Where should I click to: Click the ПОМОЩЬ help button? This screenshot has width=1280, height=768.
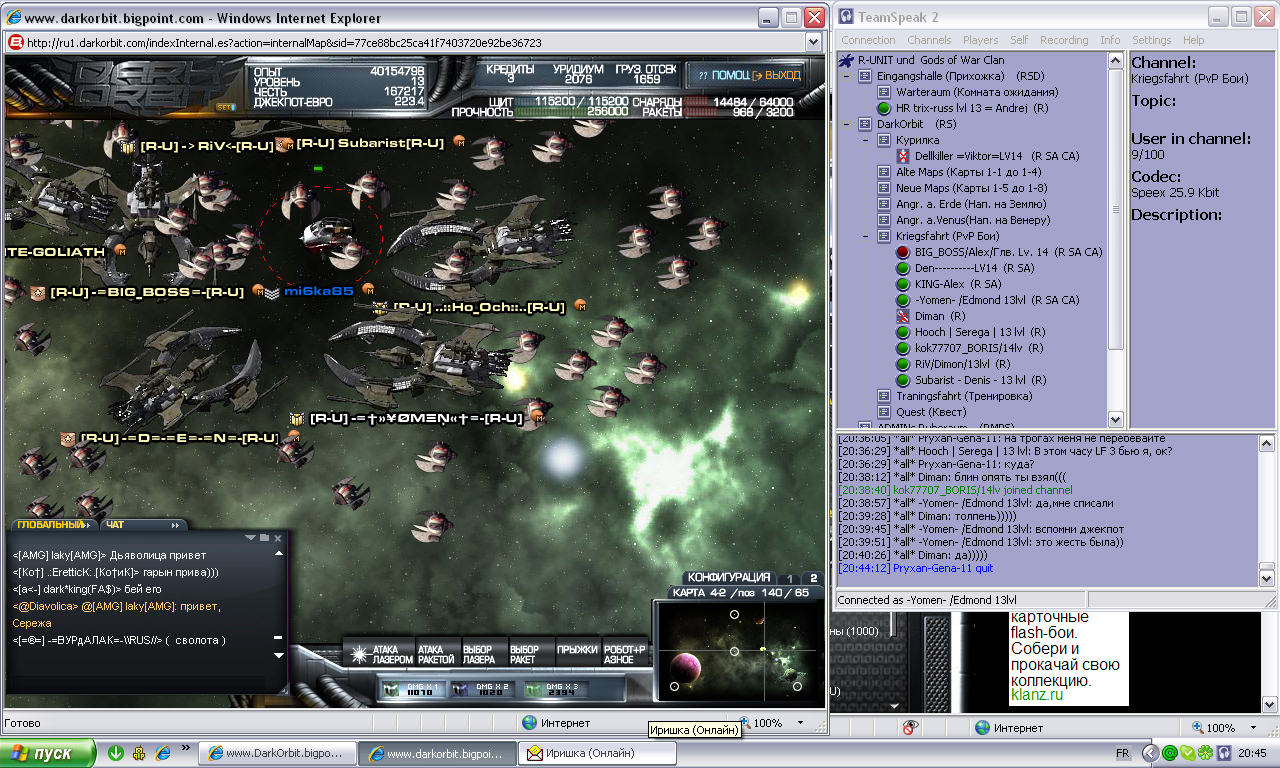click(722, 75)
